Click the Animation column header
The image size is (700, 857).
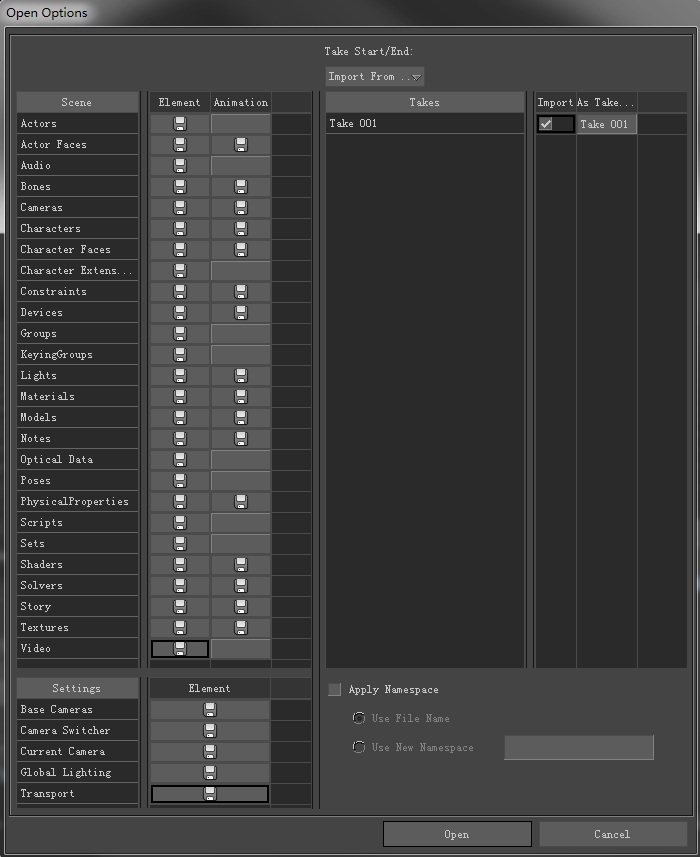[241, 102]
